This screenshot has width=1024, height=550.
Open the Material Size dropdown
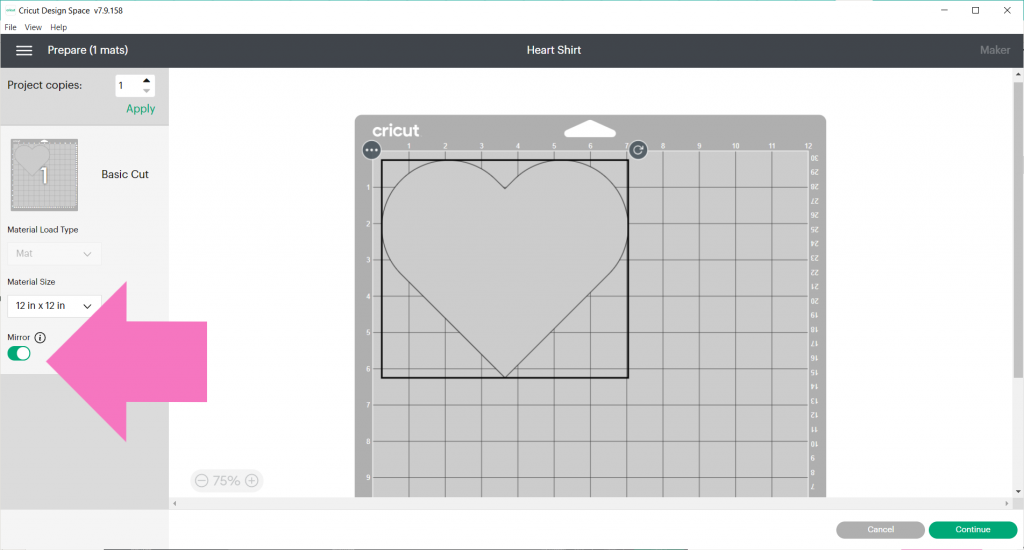point(54,306)
